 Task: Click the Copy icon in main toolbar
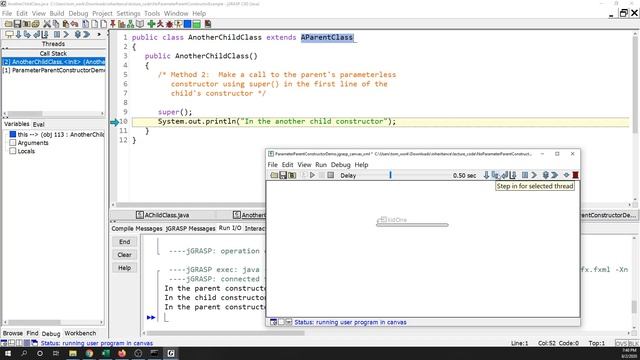[x=56, y=24]
